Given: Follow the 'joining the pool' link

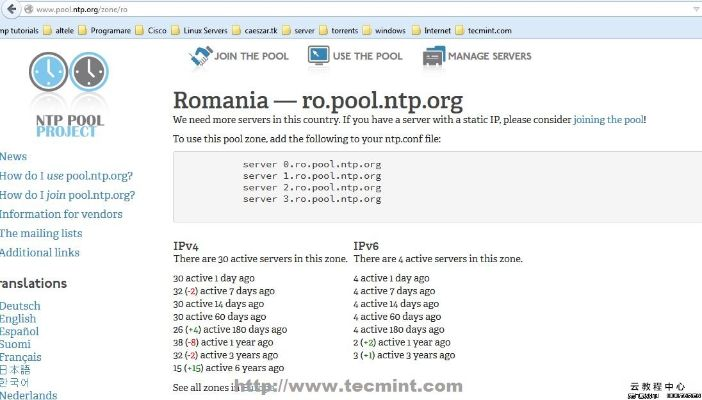Looking at the screenshot, I should (609, 120).
